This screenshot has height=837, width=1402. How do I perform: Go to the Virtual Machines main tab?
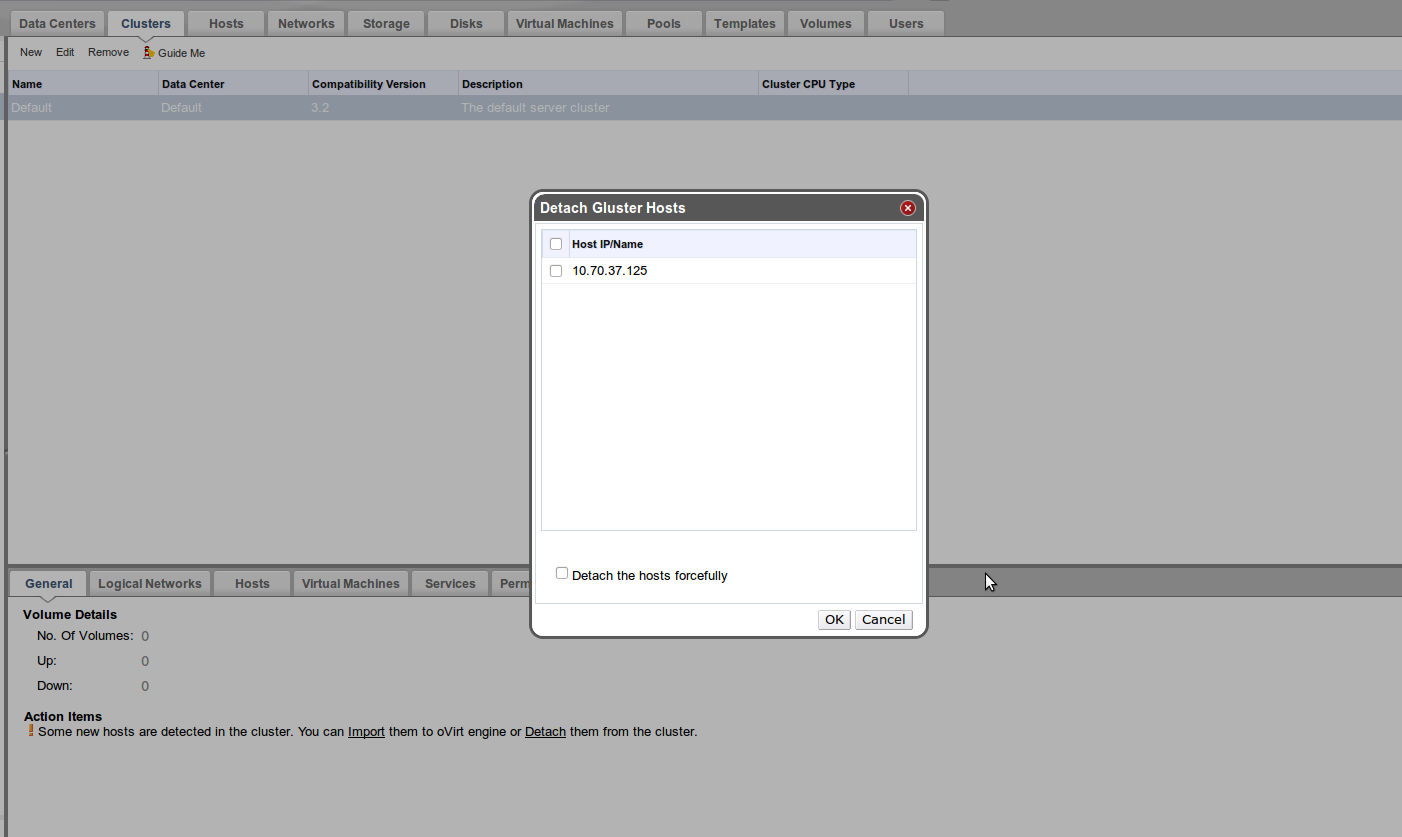click(564, 23)
